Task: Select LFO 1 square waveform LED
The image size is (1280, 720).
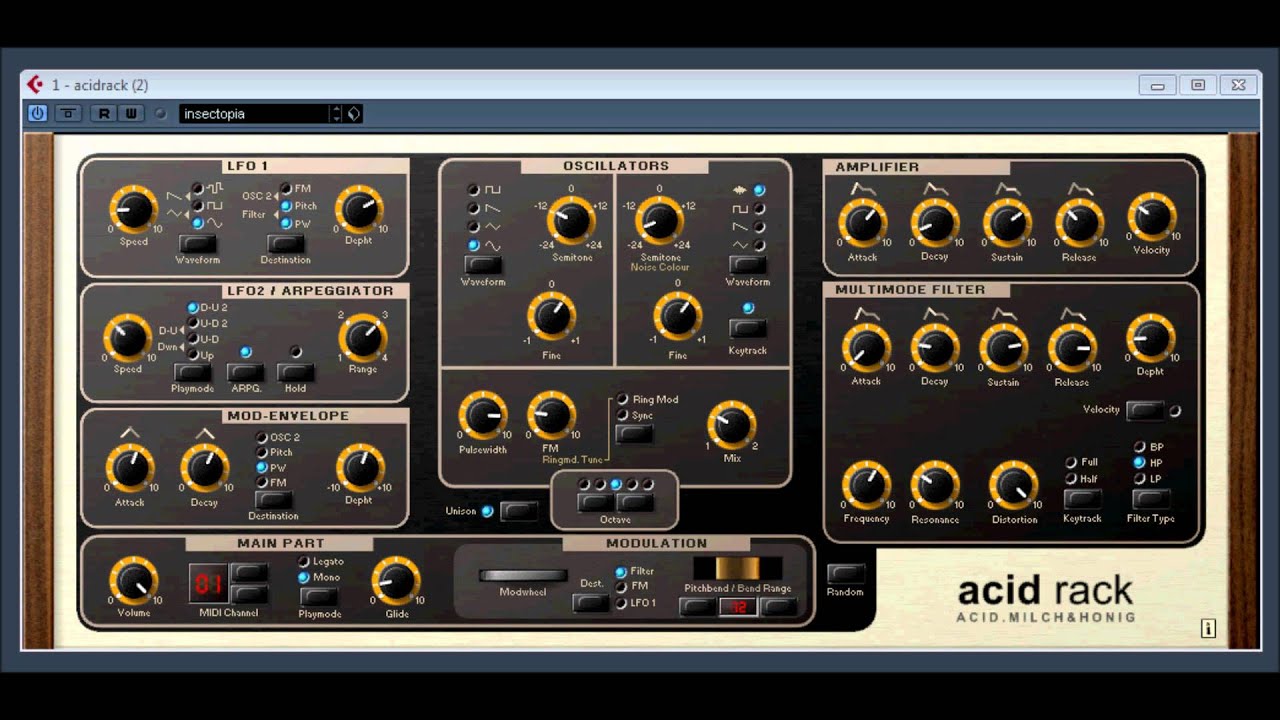Action: click(197, 205)
